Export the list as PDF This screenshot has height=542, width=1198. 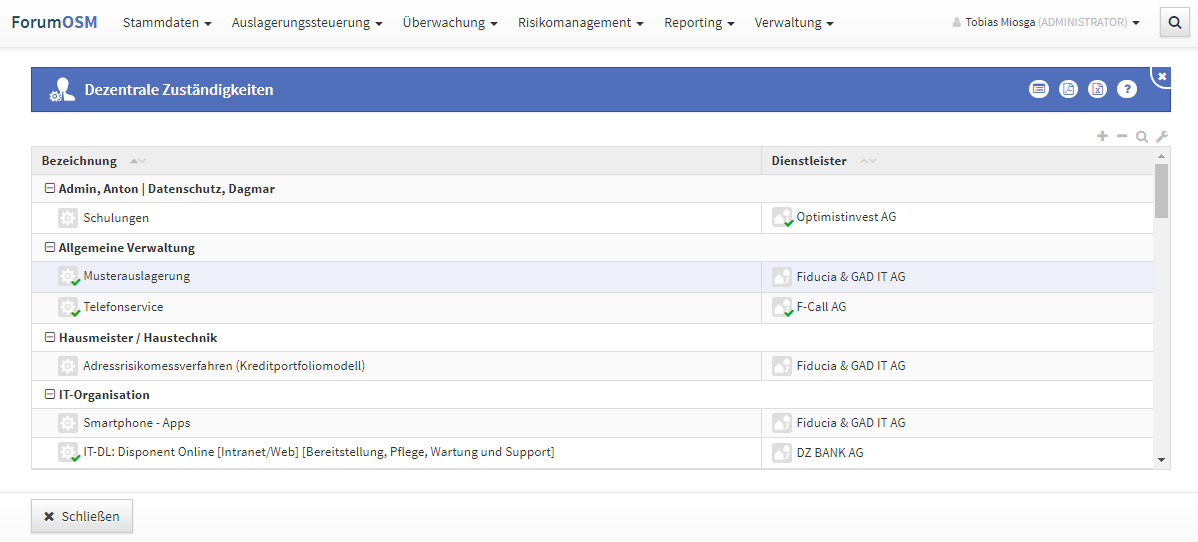click(x=1068, y=89)
